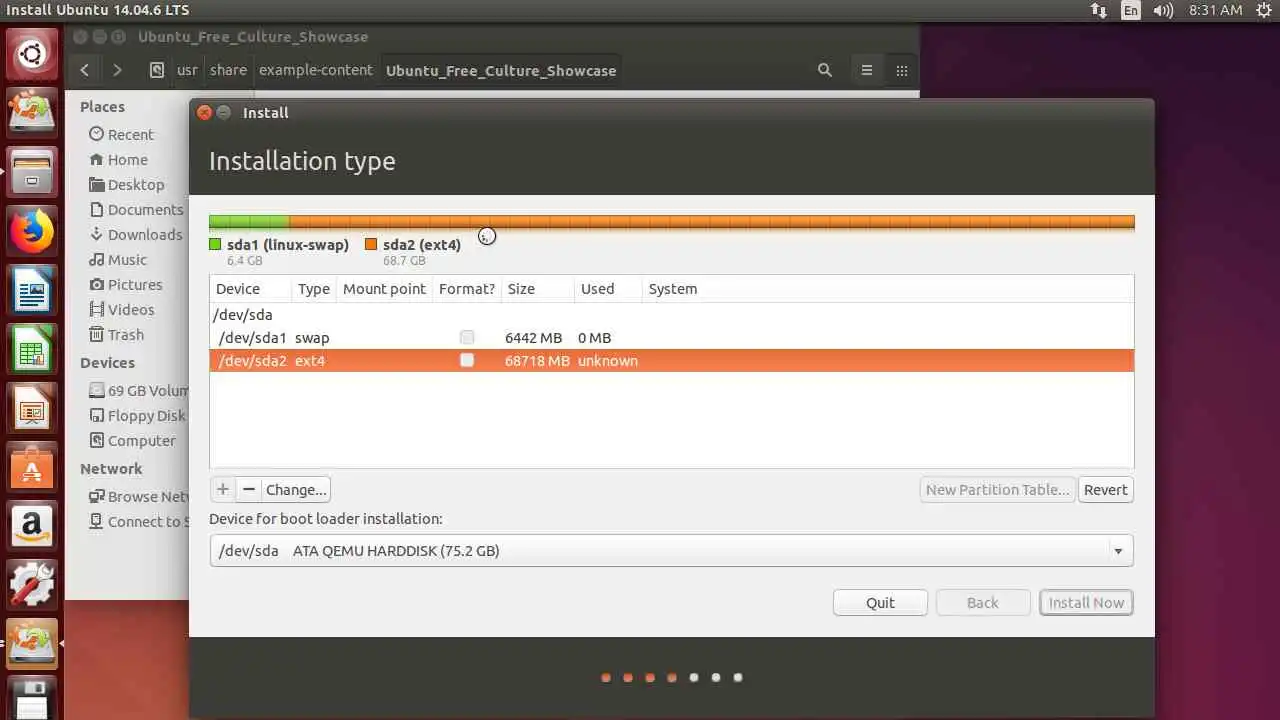Select the /dev/sda disk row
Viewport: 1280px width, 720px height.
(x=671, y=315)
